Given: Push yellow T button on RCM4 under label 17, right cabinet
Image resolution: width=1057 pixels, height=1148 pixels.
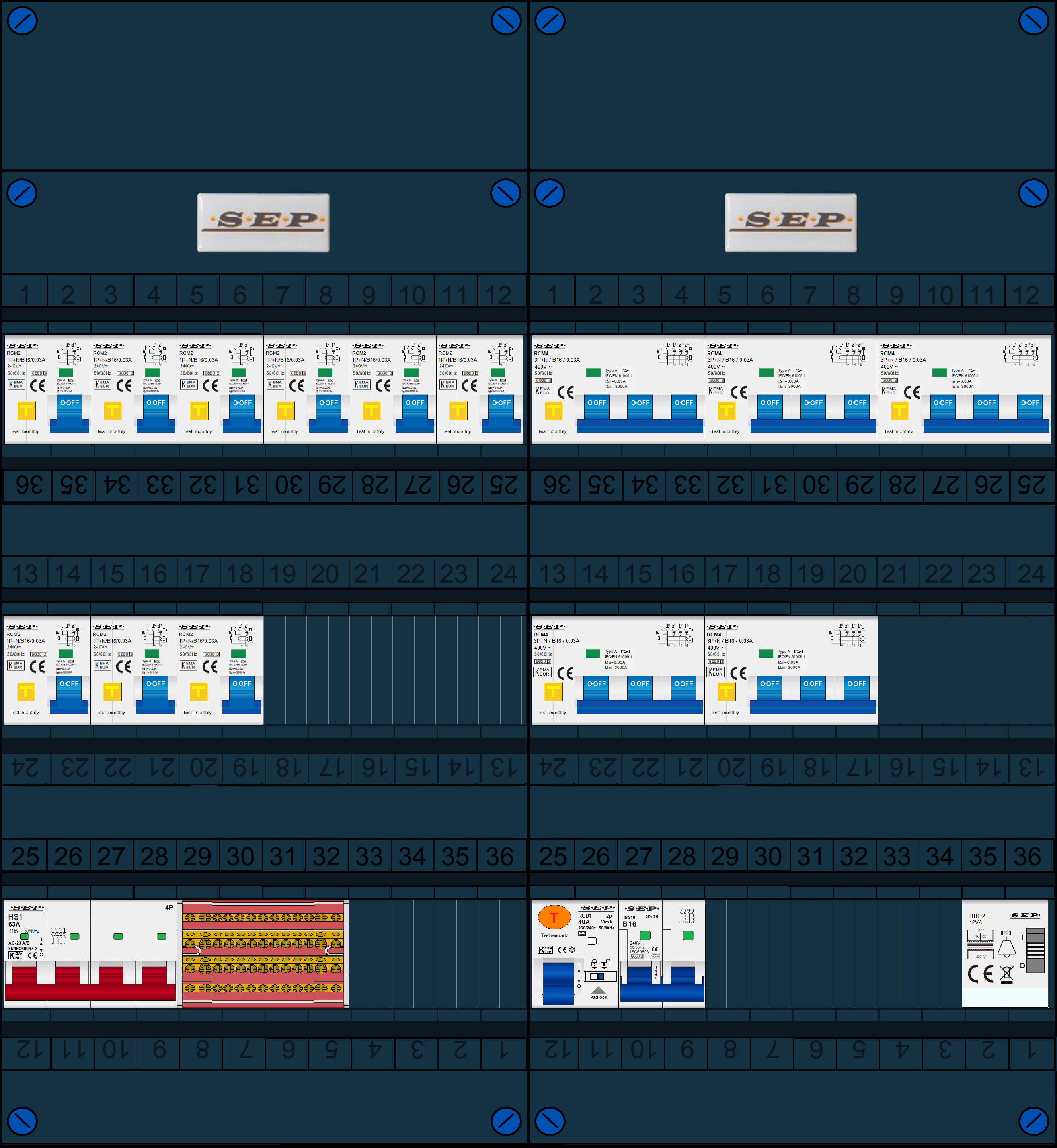Looking at the screenshot, I should tap(726, 691).
